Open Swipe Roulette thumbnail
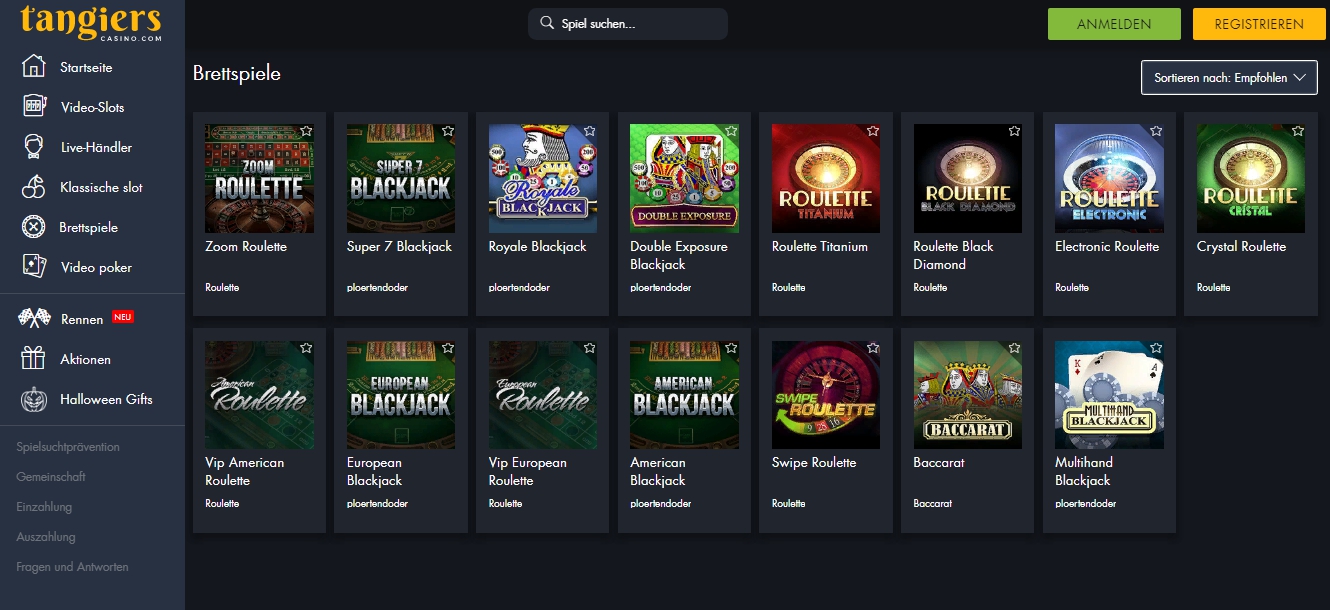1330x610 pixels. tap(826, 395)
